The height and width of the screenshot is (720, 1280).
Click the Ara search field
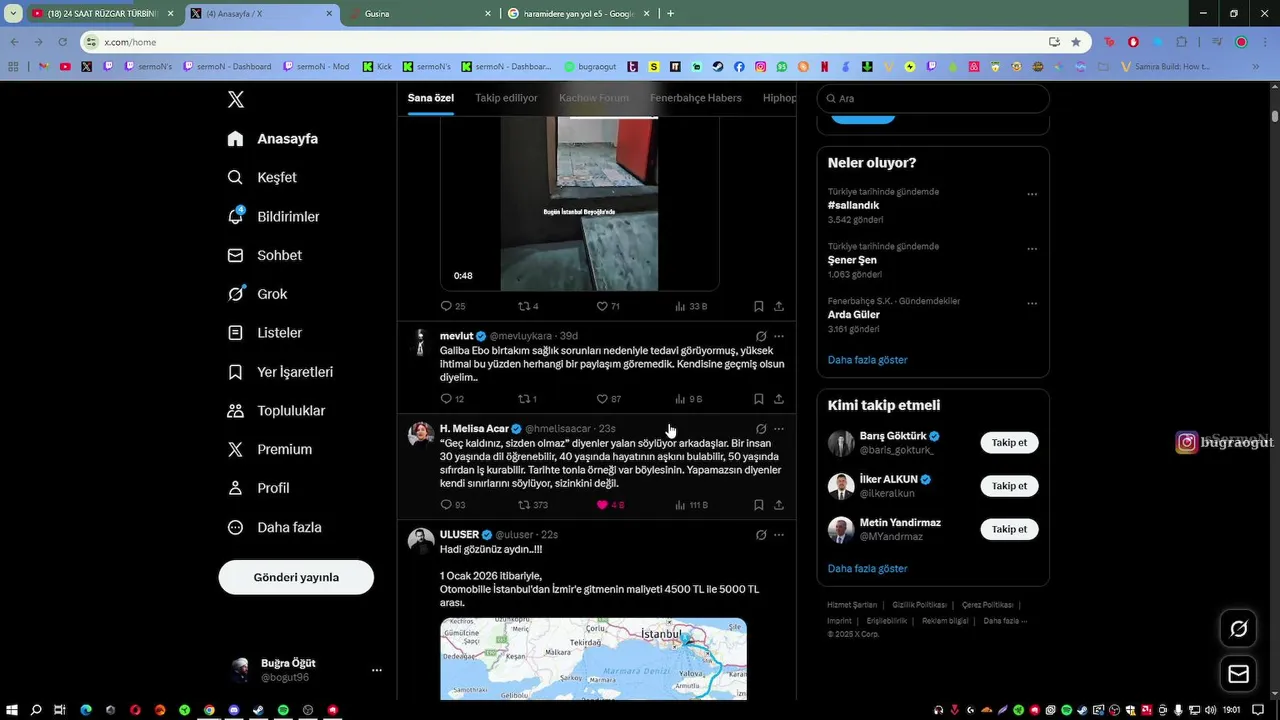[933, 98]
